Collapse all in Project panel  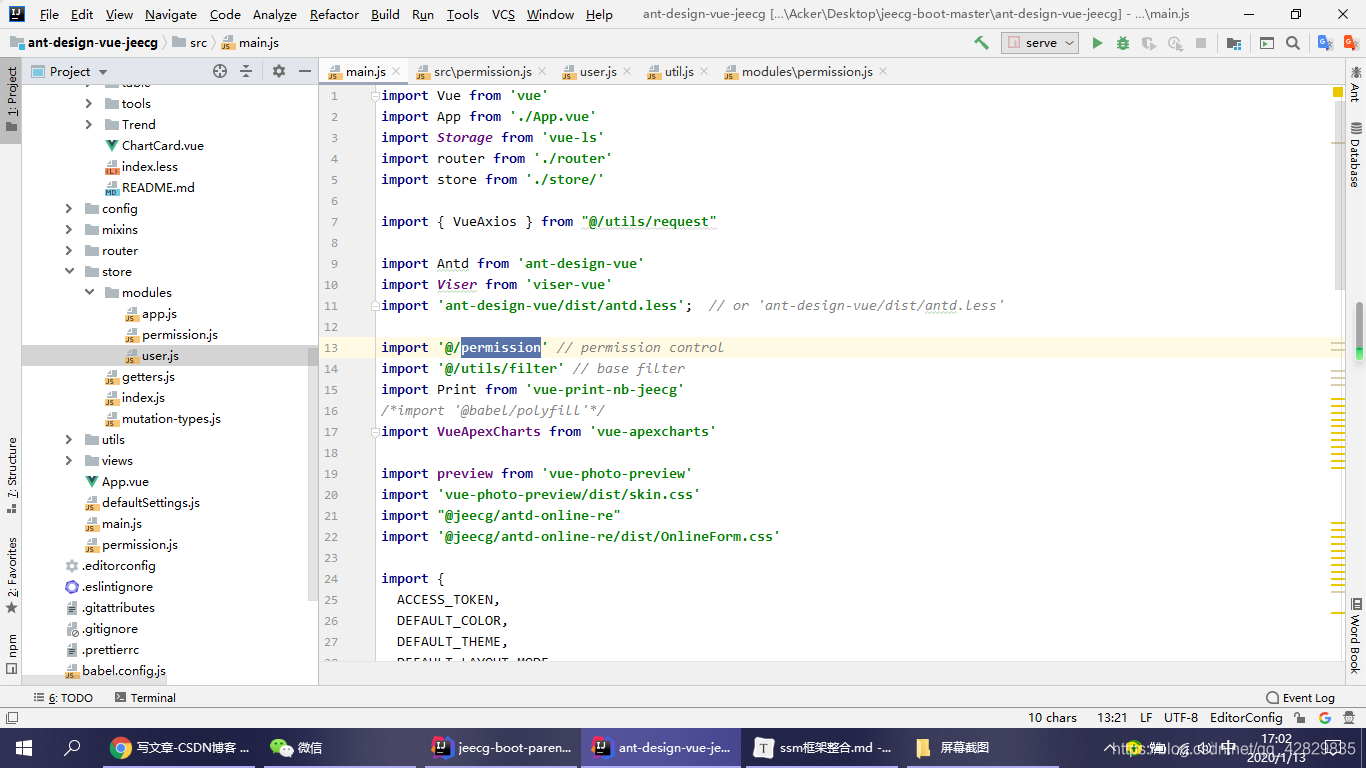[246, 71]
